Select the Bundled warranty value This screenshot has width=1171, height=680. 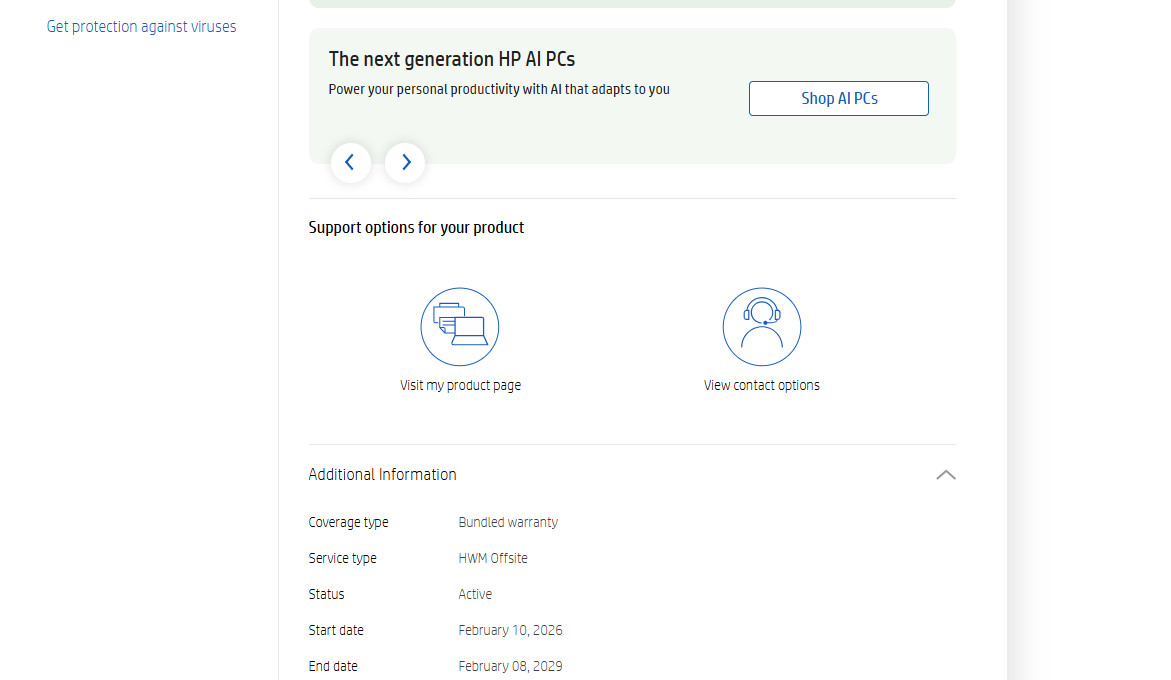[508, 523]
